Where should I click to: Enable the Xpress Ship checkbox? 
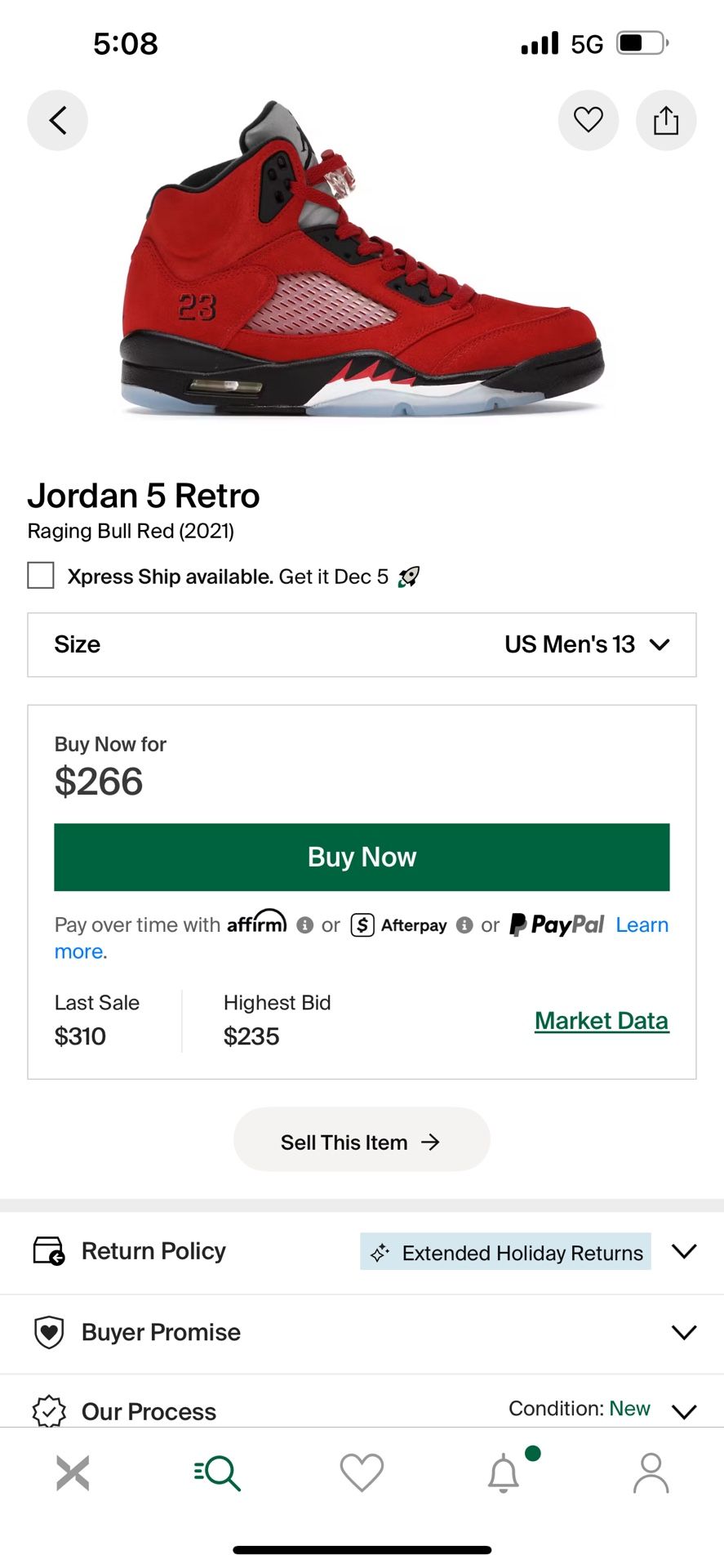41,576
